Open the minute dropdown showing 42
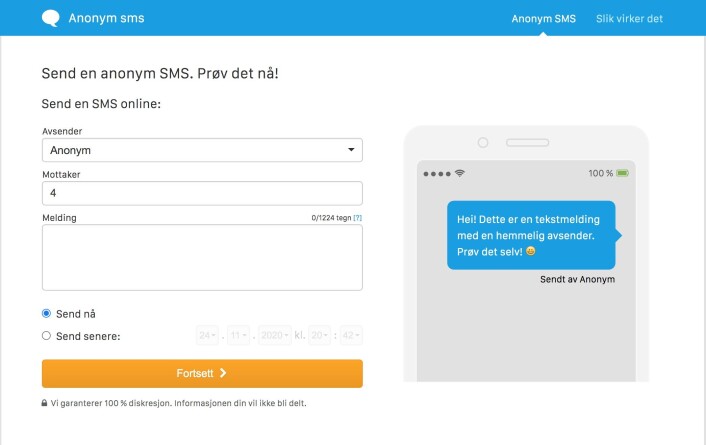706x445 pixels. [x=351, y=336]
